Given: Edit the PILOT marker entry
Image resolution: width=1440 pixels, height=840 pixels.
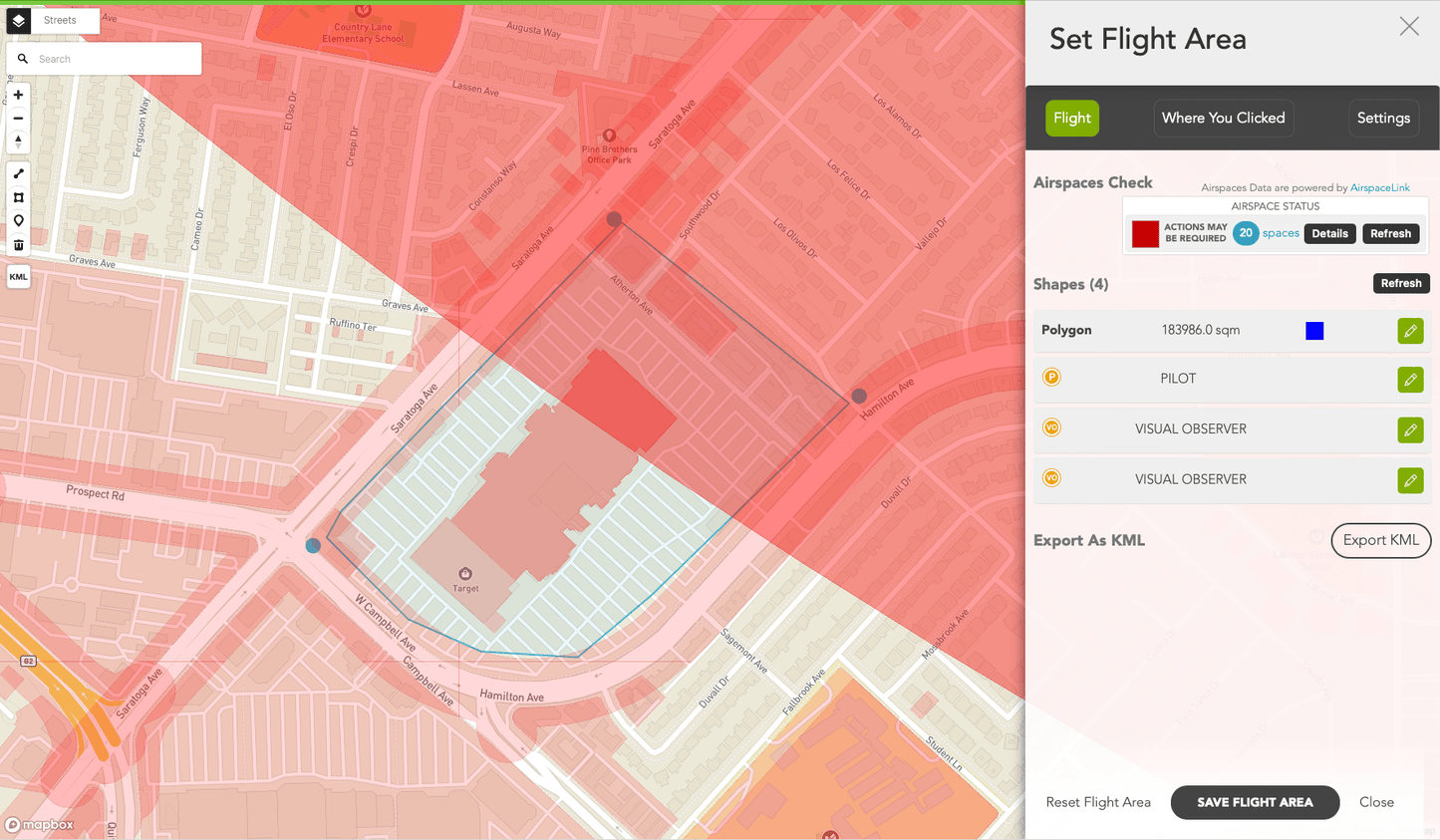Looking at the screenshot, I should (1410, 380).
